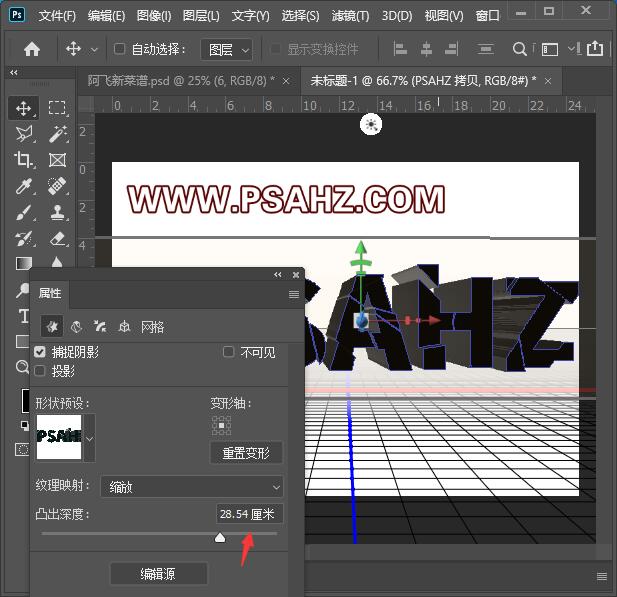The image size is (617, 597).
Task: Select the Clone Stamp tool
Action: (x=57, y=213)
